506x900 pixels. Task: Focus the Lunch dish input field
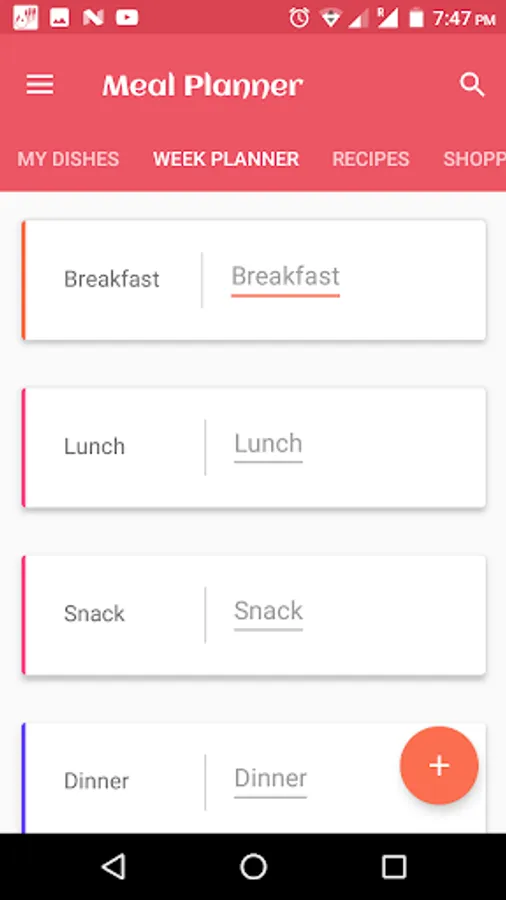(x=268, y=447)
